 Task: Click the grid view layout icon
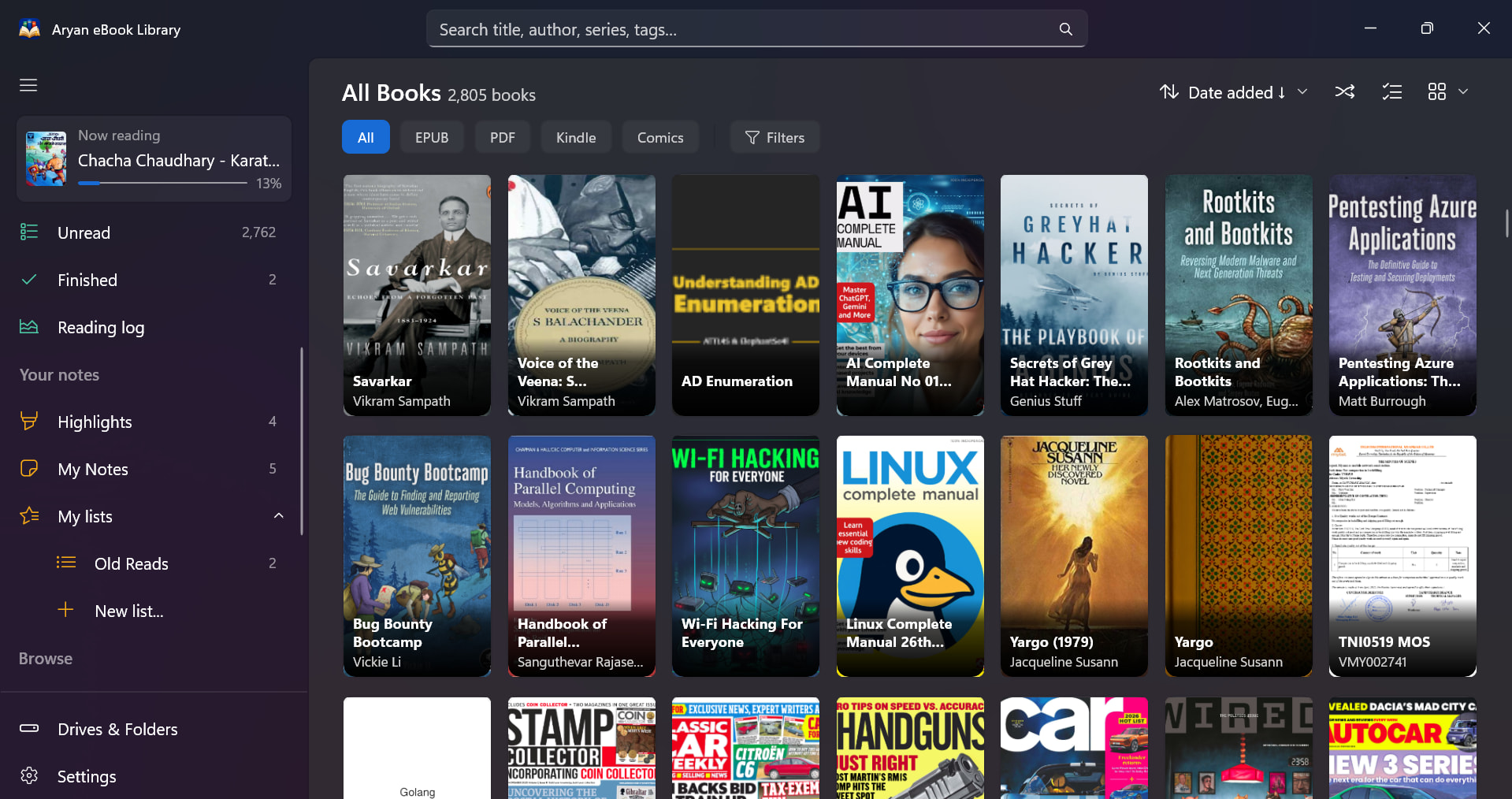[1437, 92]
